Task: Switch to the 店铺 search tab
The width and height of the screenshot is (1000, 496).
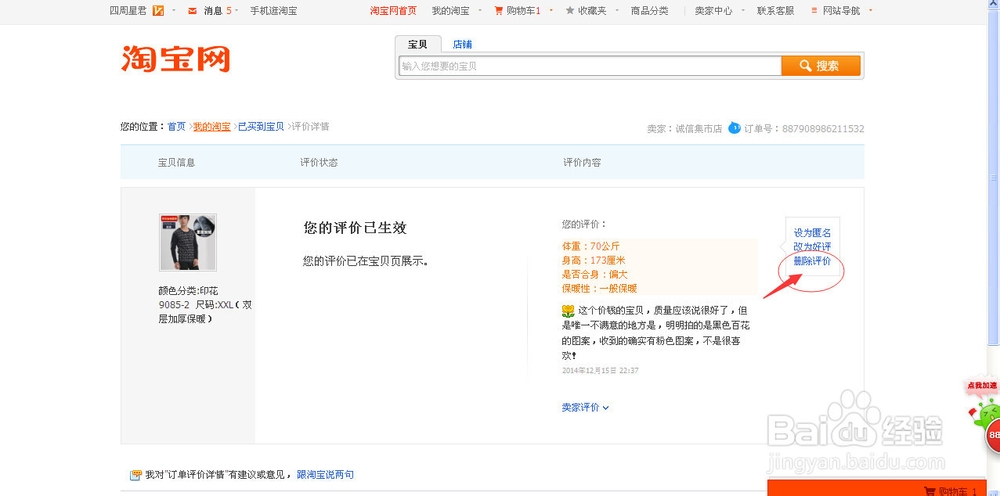Action: pyautogui.click(x=462, y=45)
